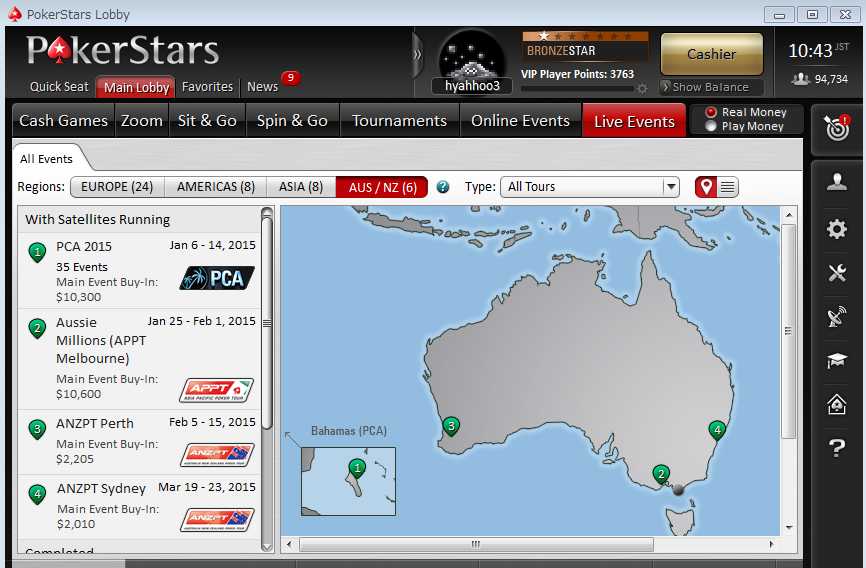Click map marker 3 in Perth
This screenshot has width=866, height=568.
point(451,427)
